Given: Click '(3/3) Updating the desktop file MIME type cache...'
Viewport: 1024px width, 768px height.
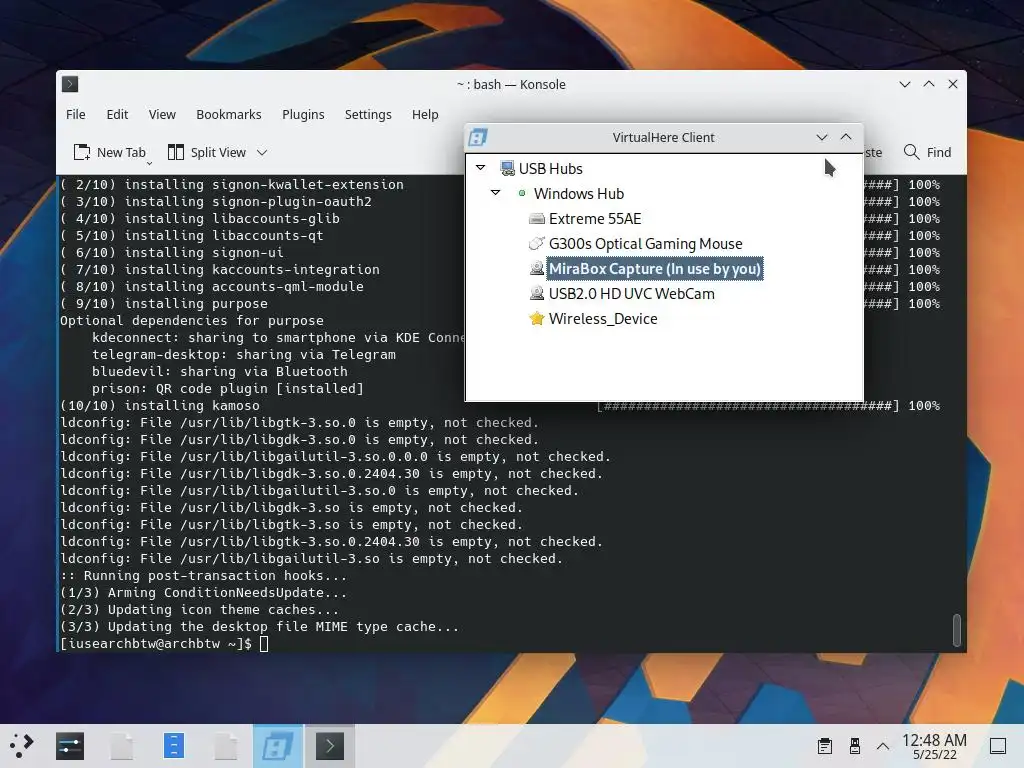Looking at the screenshot, I should tap(259, 626).
